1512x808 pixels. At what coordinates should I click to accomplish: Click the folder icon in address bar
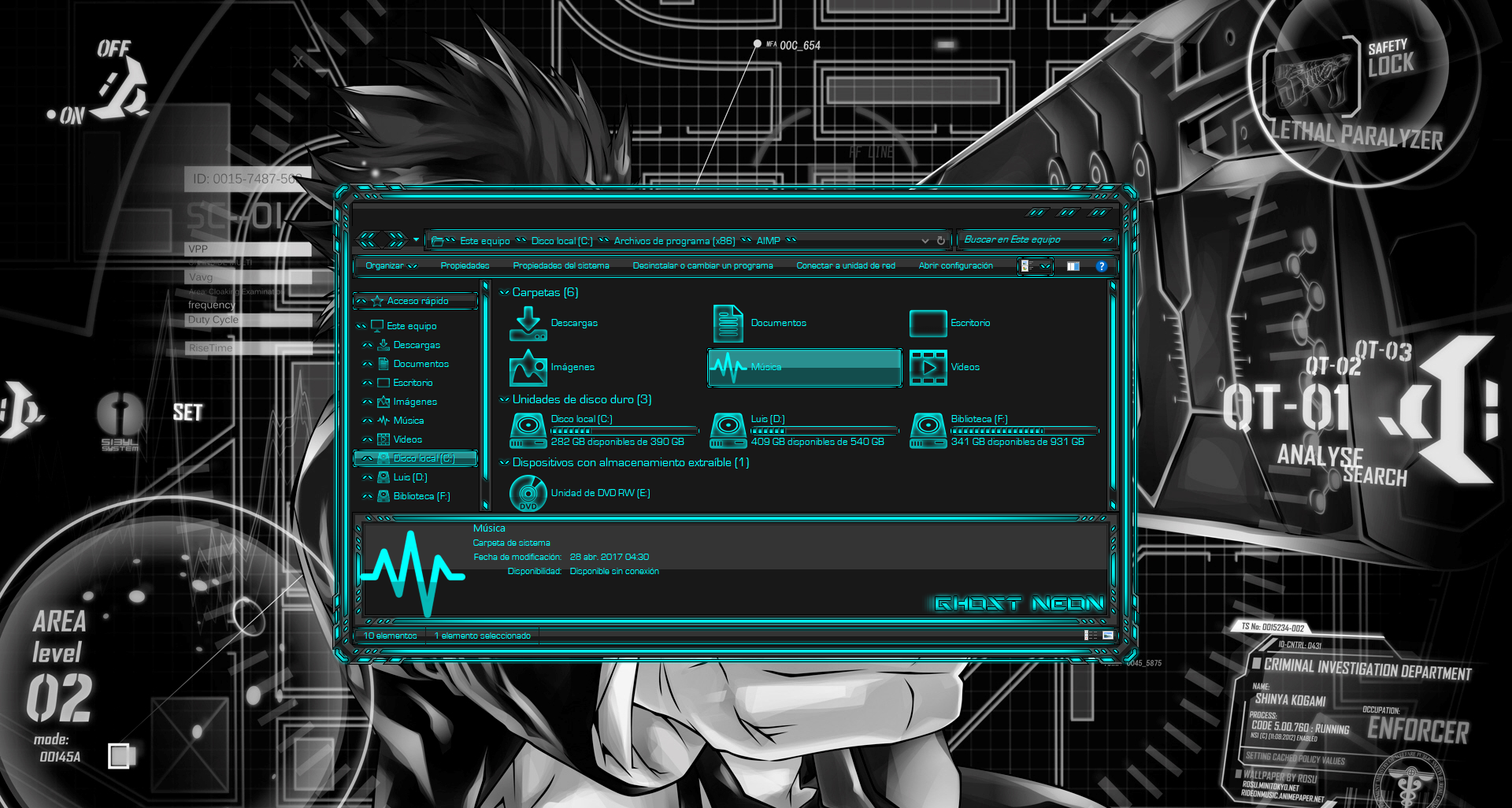click(437, 241)
